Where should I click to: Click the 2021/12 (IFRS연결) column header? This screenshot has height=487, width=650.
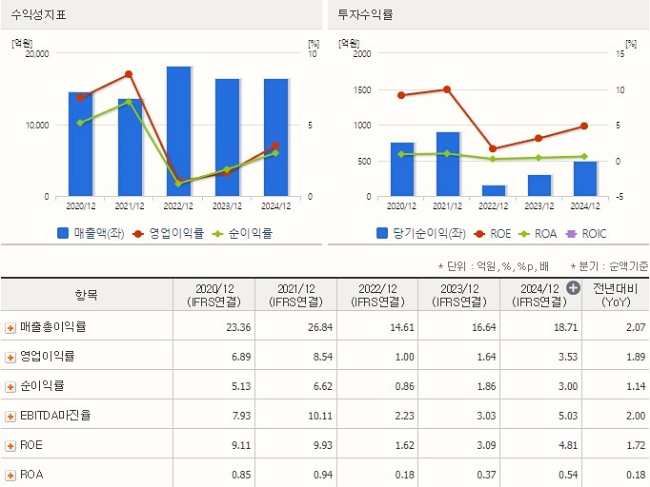[296, 295]
